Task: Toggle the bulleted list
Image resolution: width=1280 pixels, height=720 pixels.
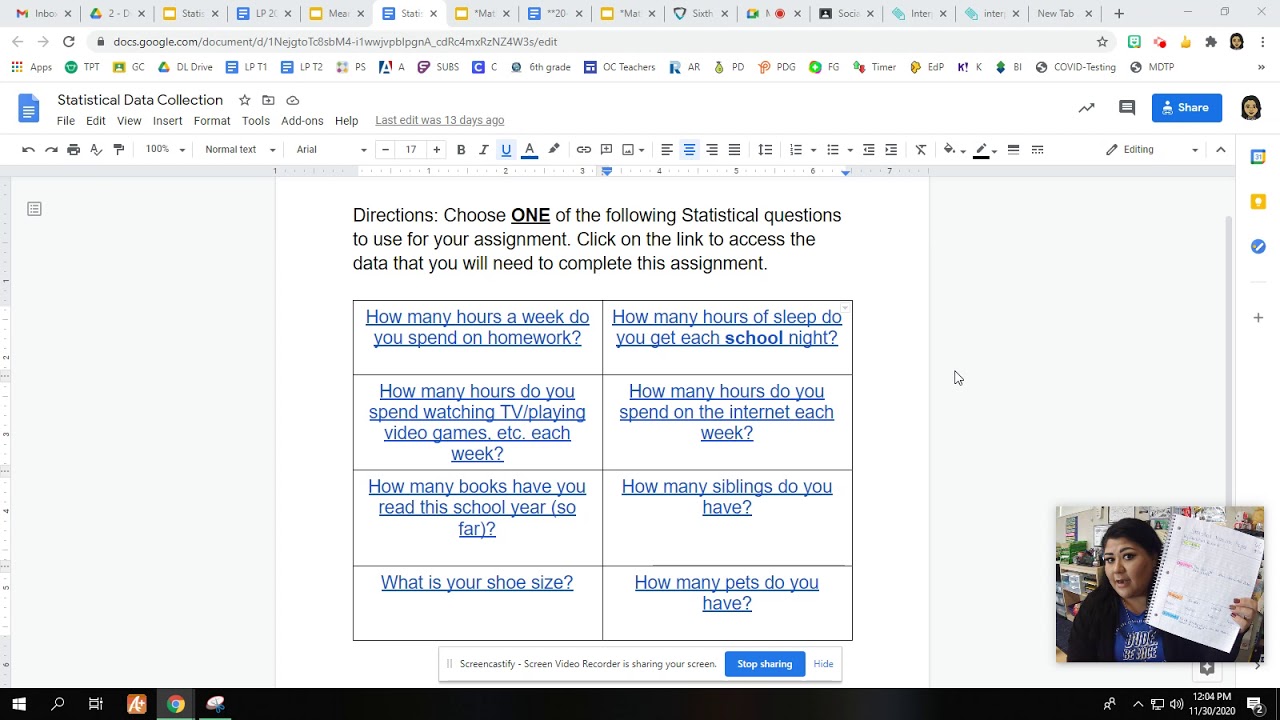Action: click(x=832, y=150)
